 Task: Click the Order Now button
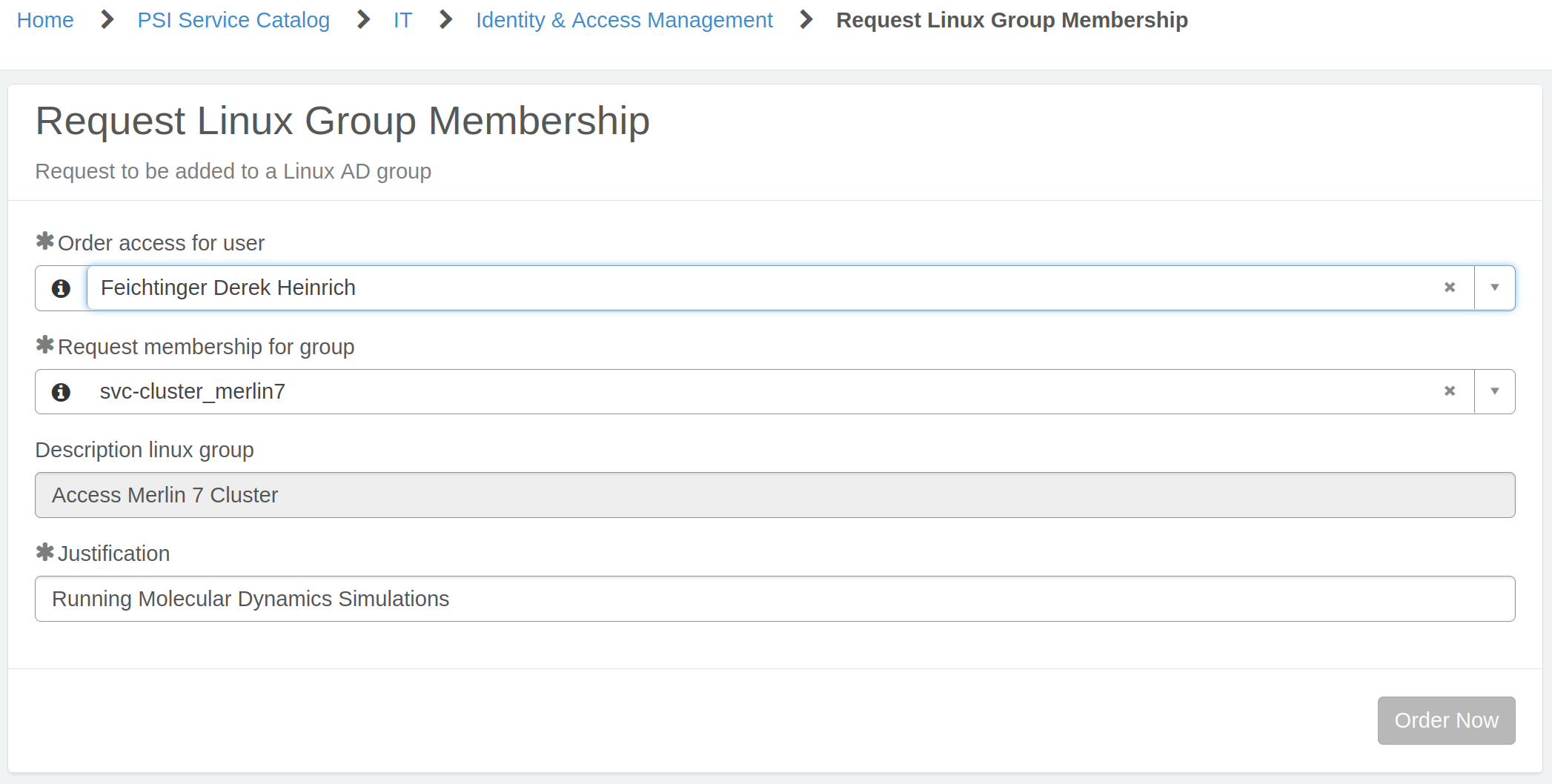tap(1445, 720)
